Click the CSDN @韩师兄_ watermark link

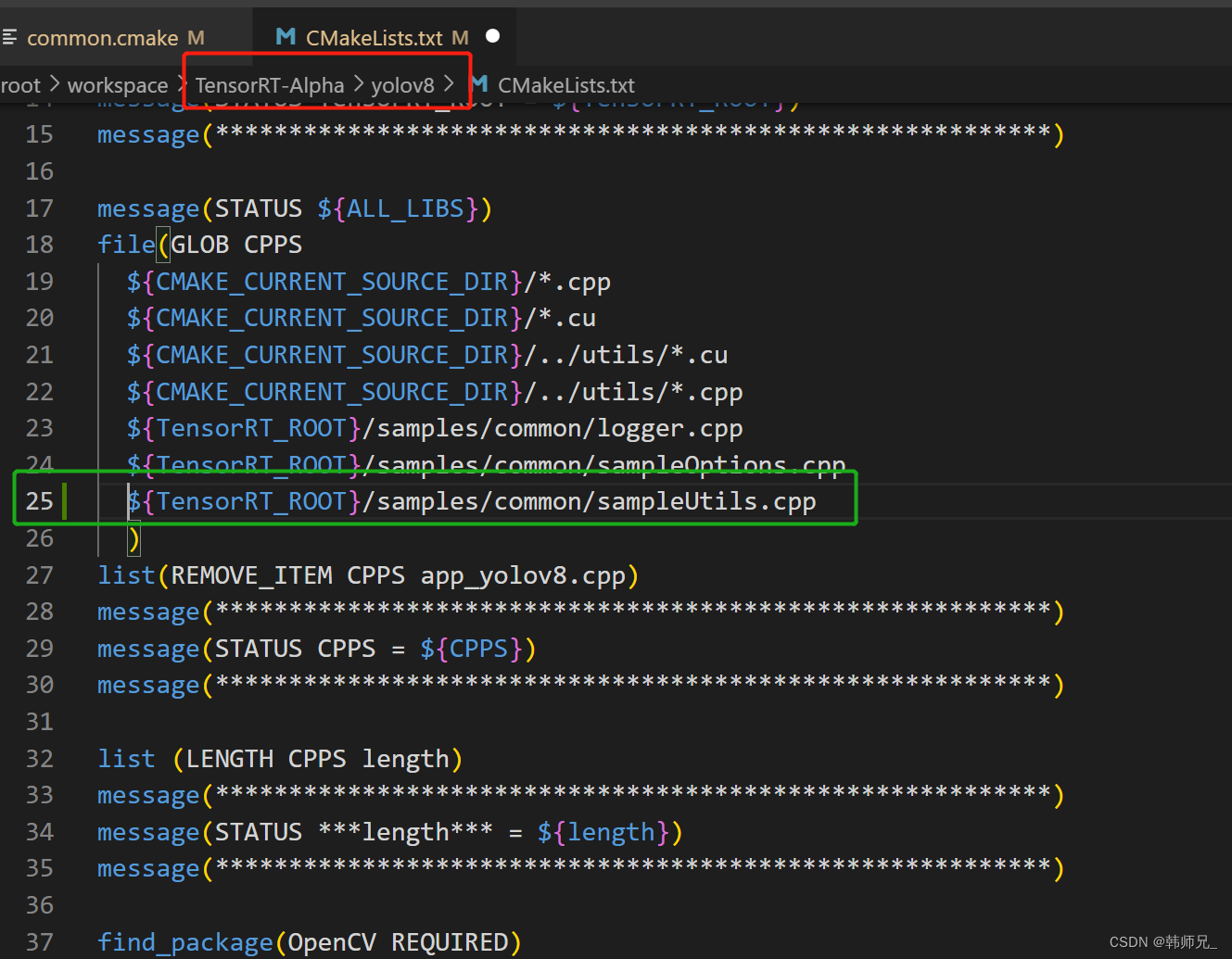pos(1162,941)
